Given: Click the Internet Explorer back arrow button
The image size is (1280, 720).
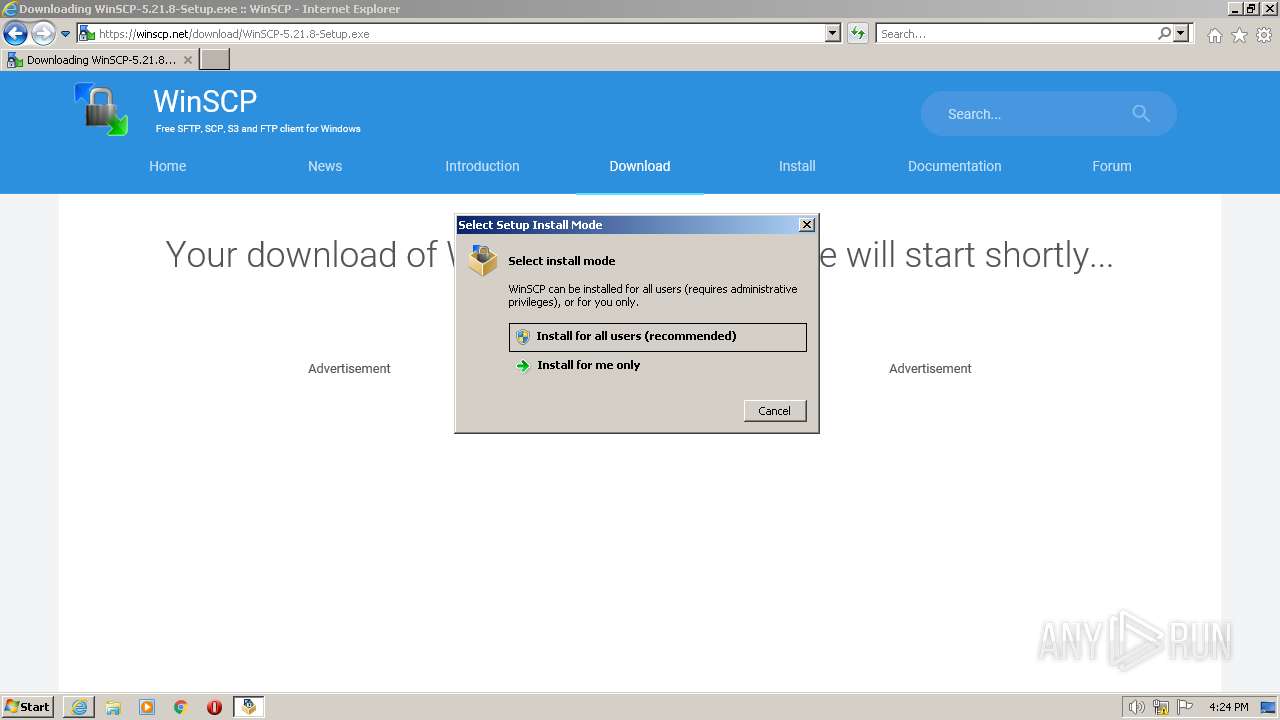Looking at the screenshot, I should 15,33.
